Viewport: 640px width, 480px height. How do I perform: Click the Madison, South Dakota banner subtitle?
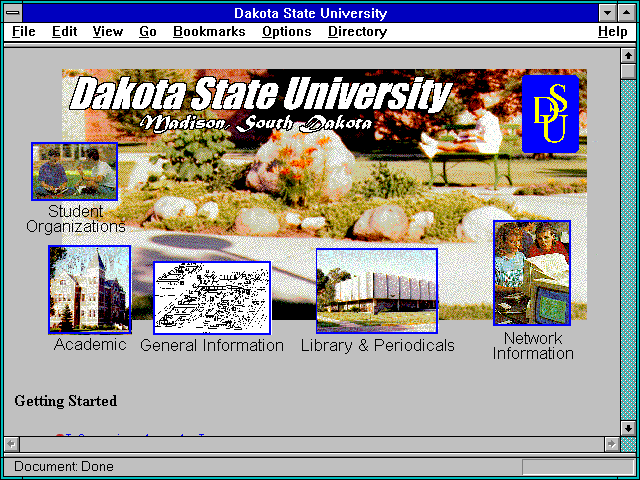pos(256,124)
